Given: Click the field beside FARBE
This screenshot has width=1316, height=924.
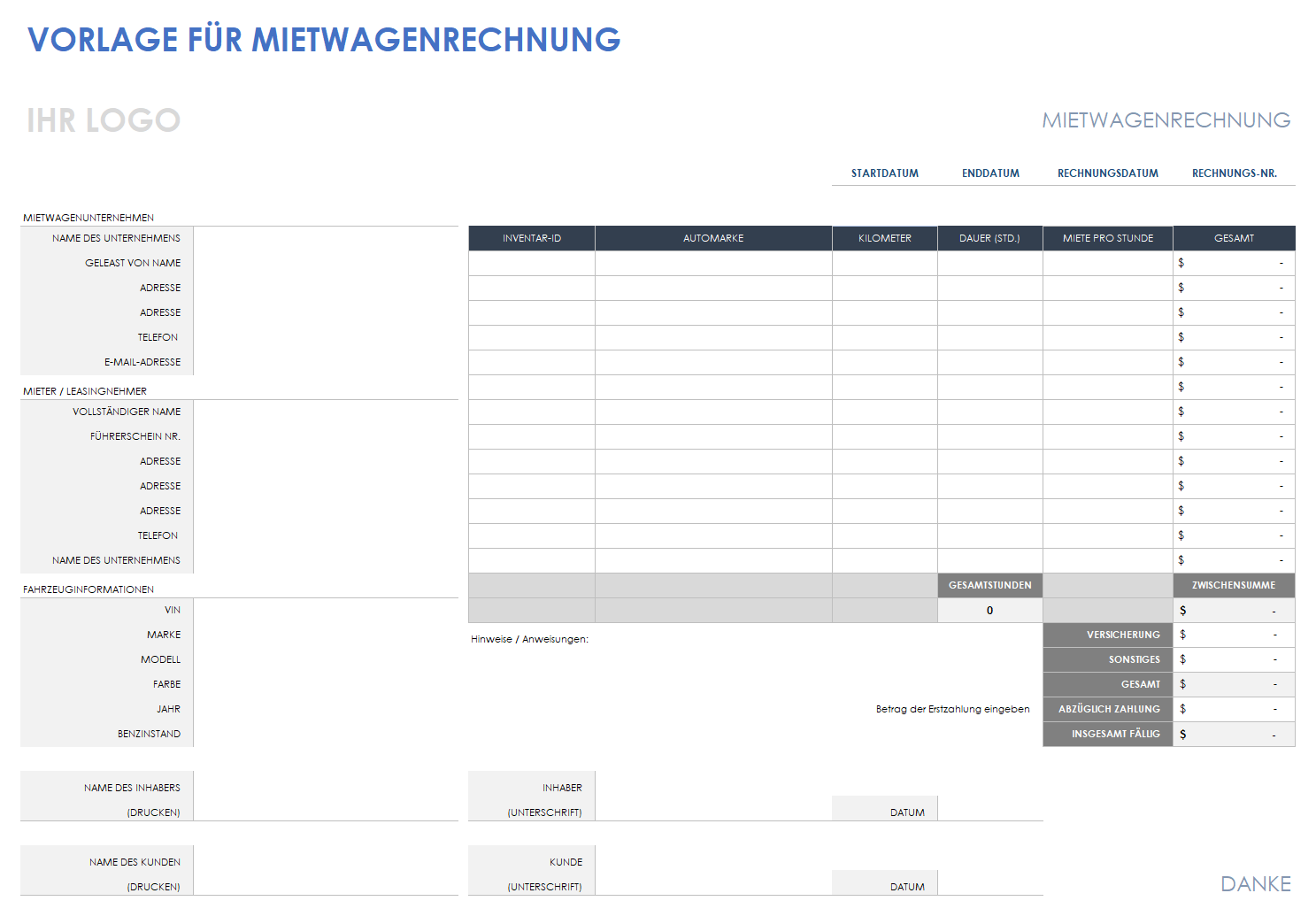Looking at the screenshot, I should tap(326, 684).
